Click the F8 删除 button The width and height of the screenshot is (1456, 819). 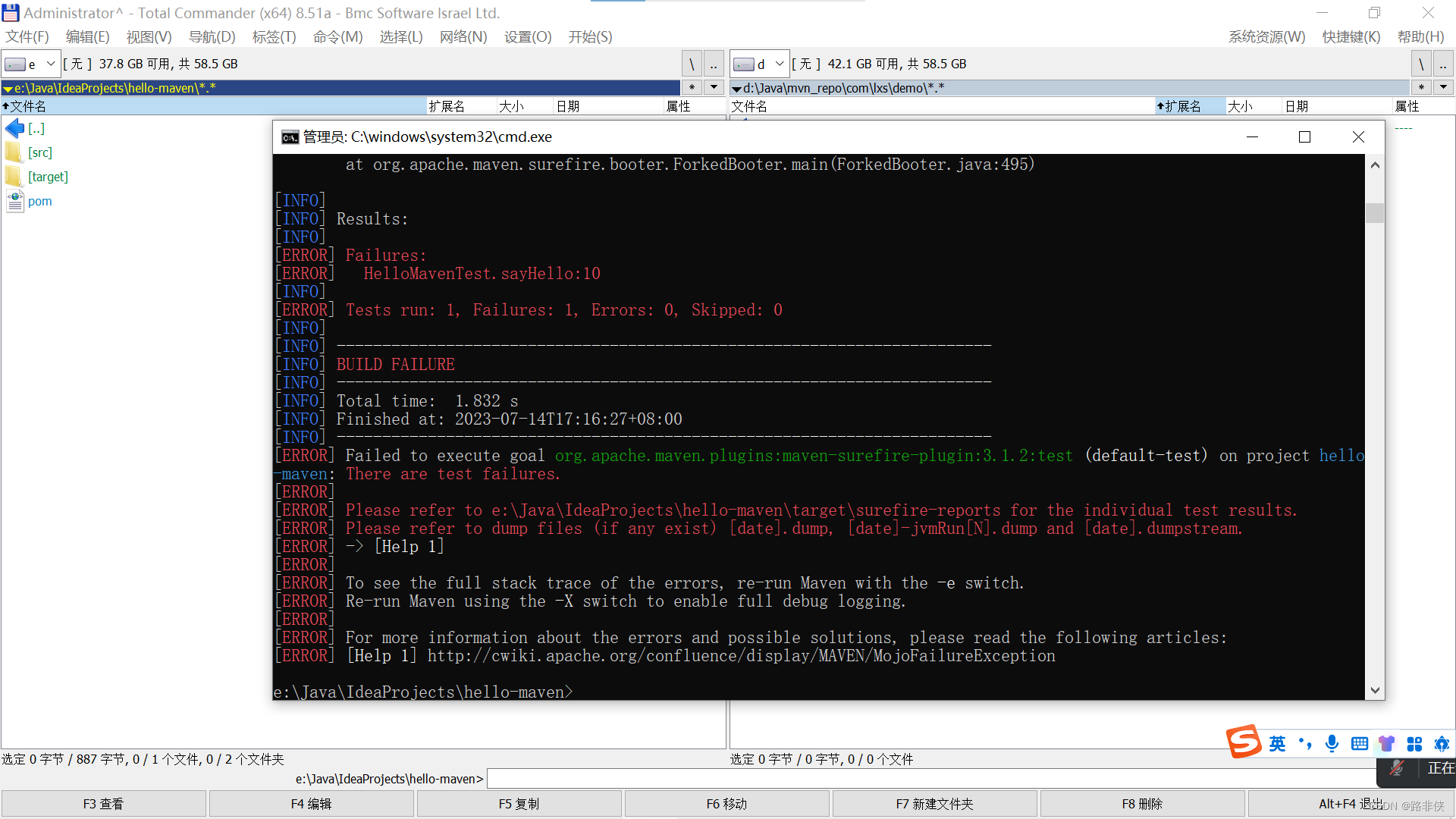coord(1143,804)
